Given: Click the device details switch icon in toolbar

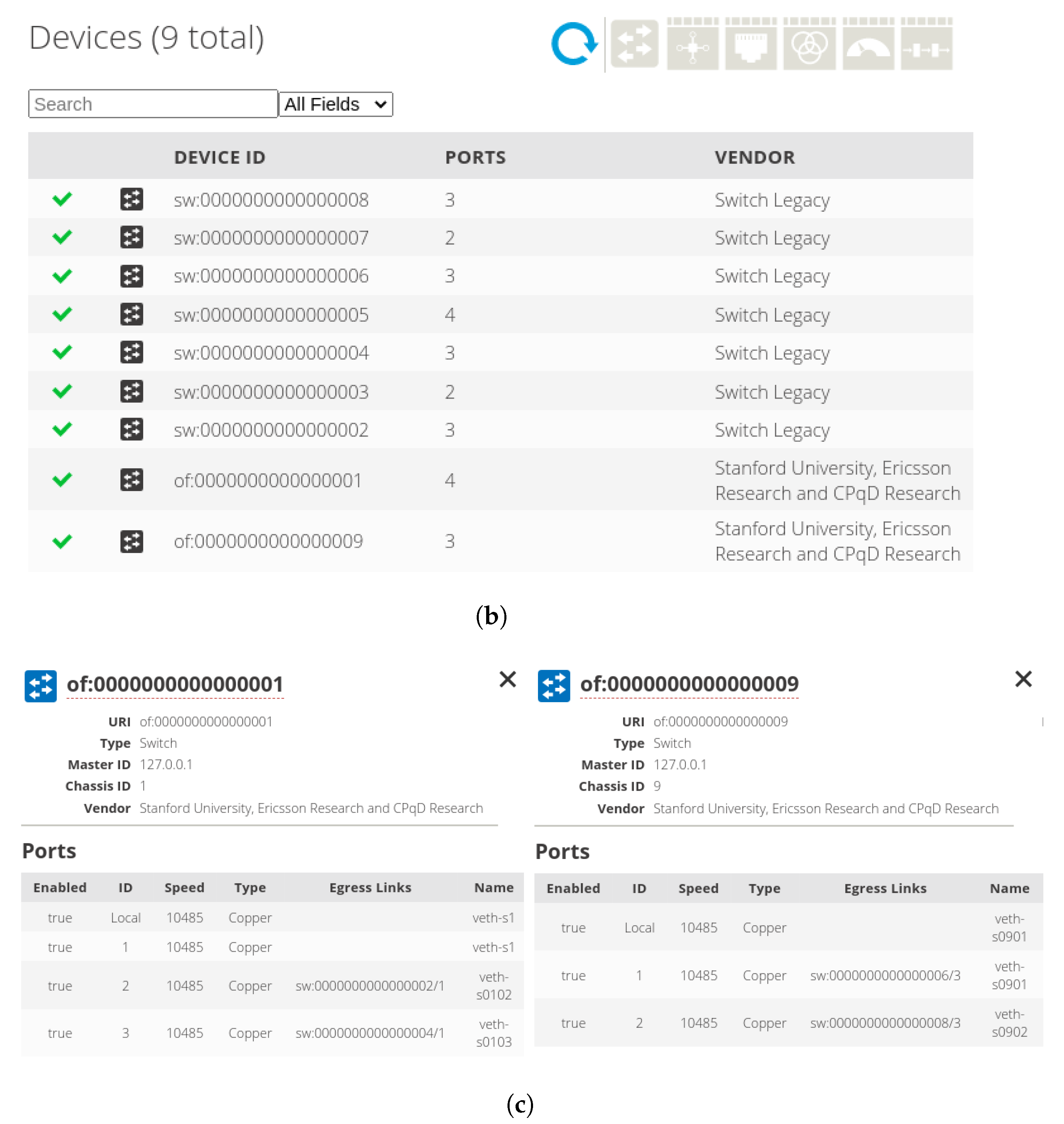Looking at the screenshot, I should click(x=635, y=44).
